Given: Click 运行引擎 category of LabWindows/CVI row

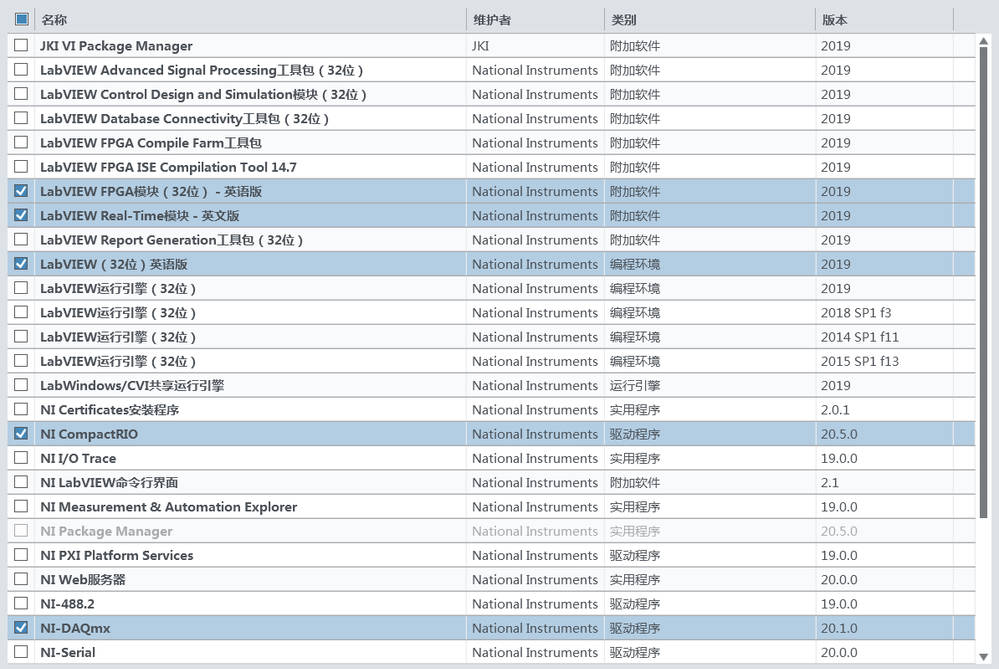Looking at the screenshot, I should [635, 385].
